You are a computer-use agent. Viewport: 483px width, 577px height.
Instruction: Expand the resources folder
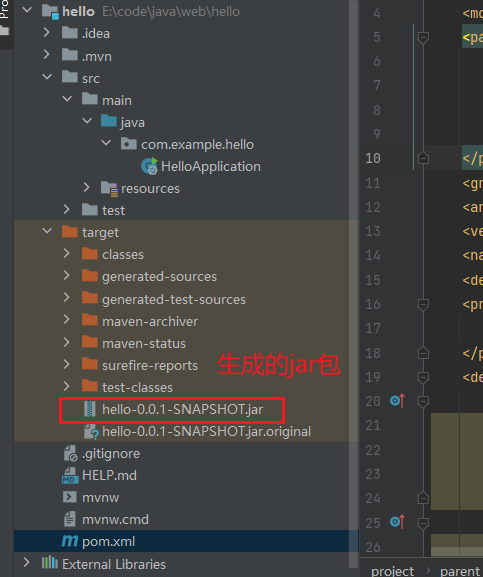click(86, 187)
